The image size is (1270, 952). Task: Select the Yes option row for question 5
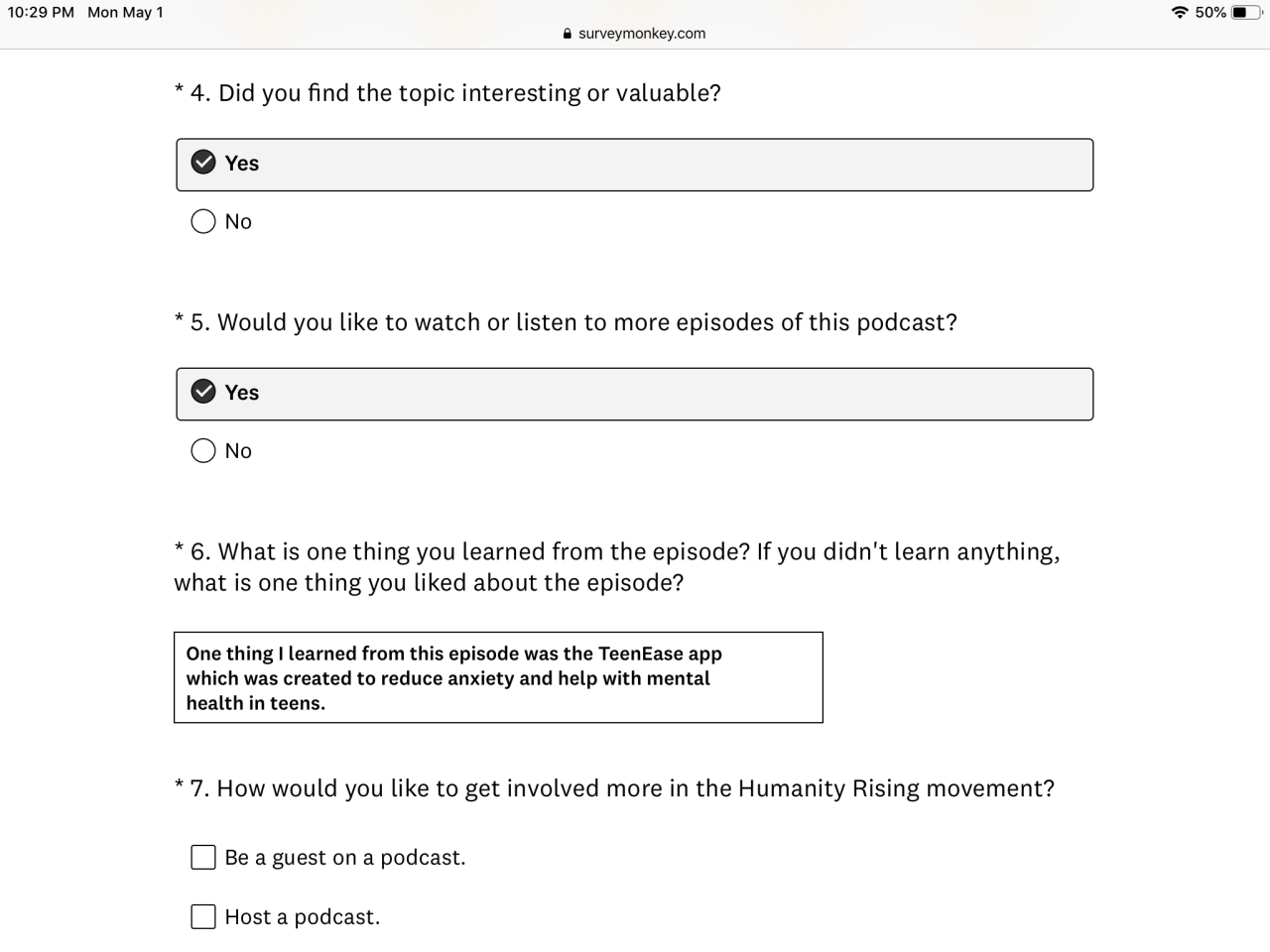(635, 394)
